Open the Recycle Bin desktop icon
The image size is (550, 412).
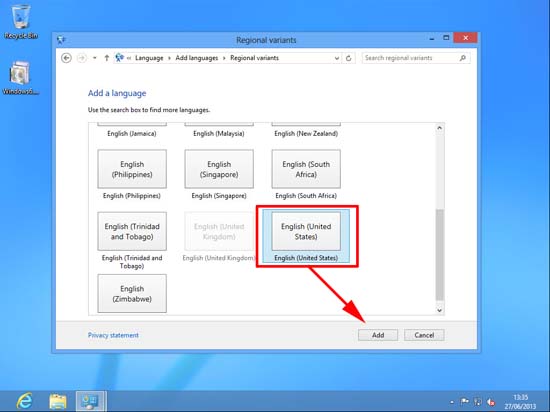coord(20,22)
